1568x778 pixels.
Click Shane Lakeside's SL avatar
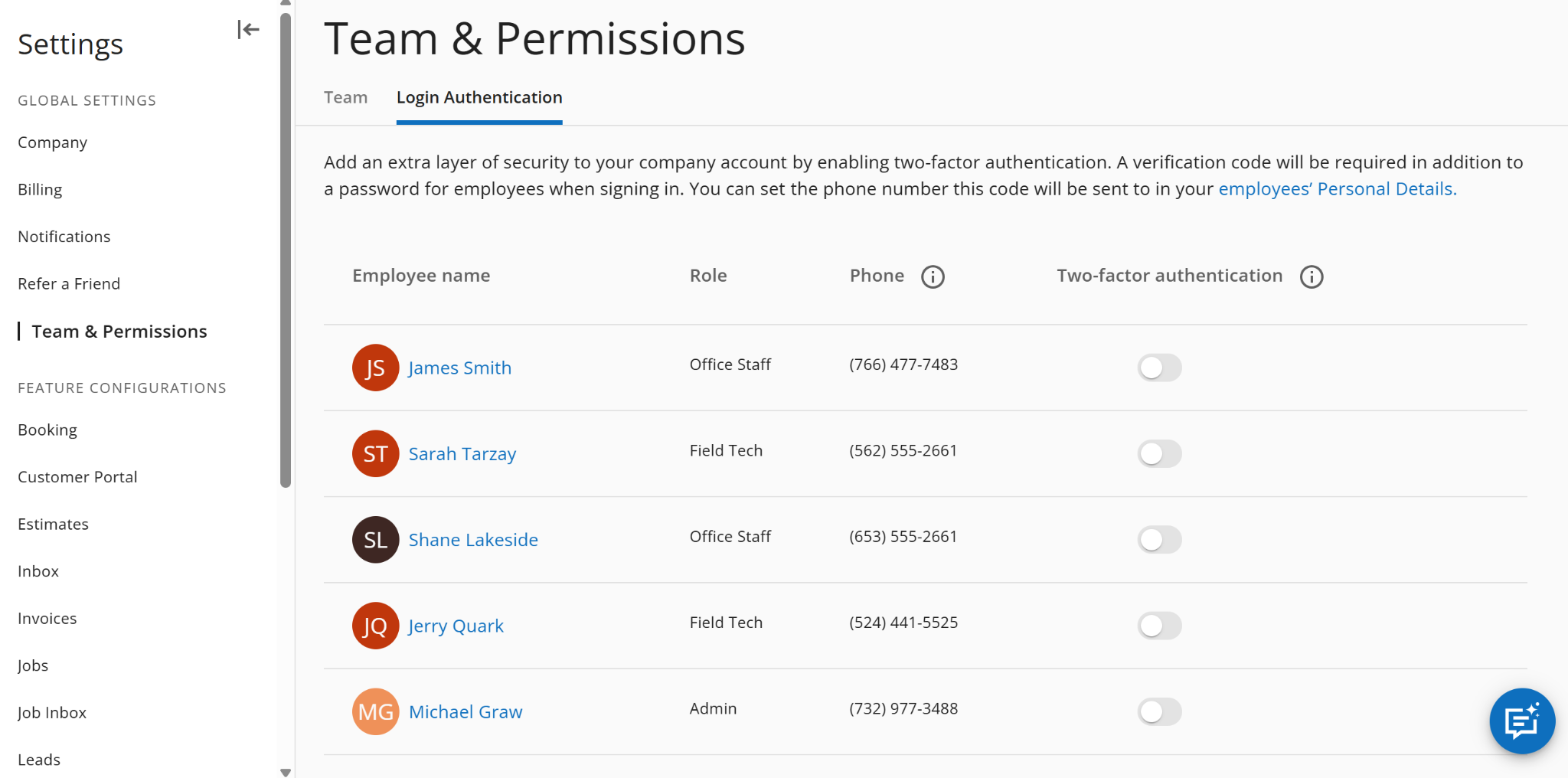[x=375, y=540]
